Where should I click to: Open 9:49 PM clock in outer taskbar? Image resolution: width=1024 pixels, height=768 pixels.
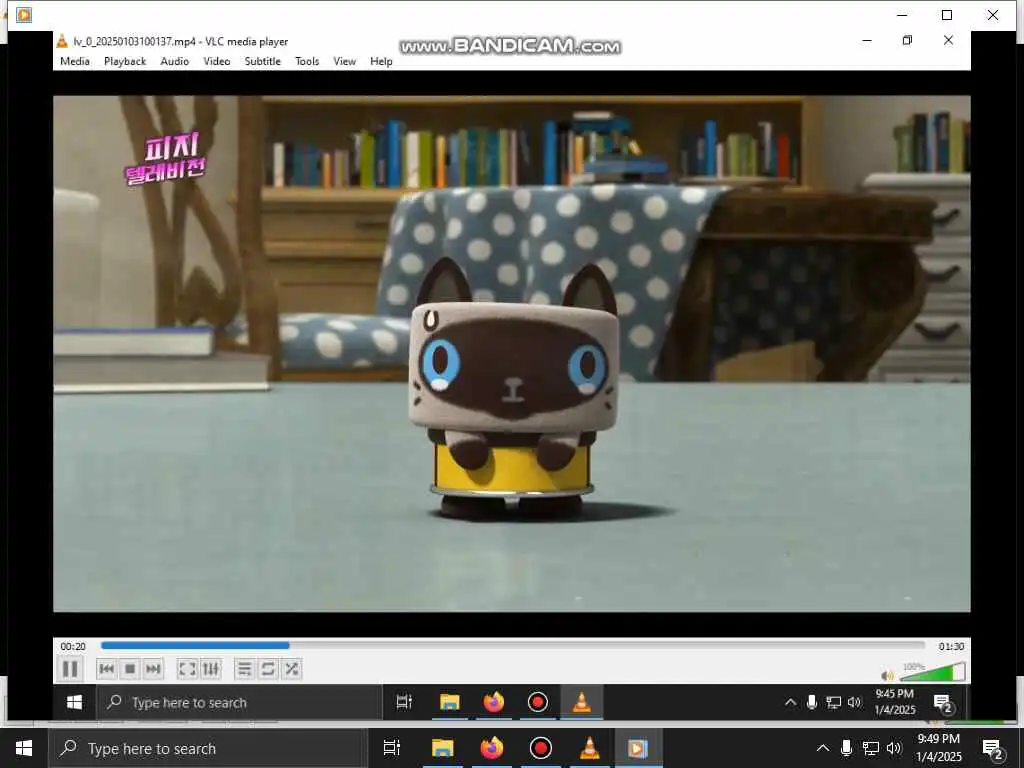938,748
